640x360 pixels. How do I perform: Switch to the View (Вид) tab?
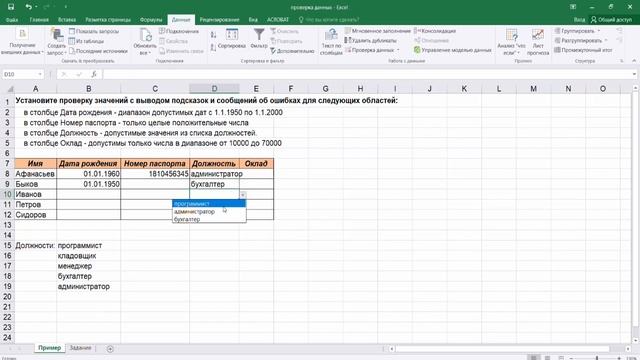click(x=253, y=19)
